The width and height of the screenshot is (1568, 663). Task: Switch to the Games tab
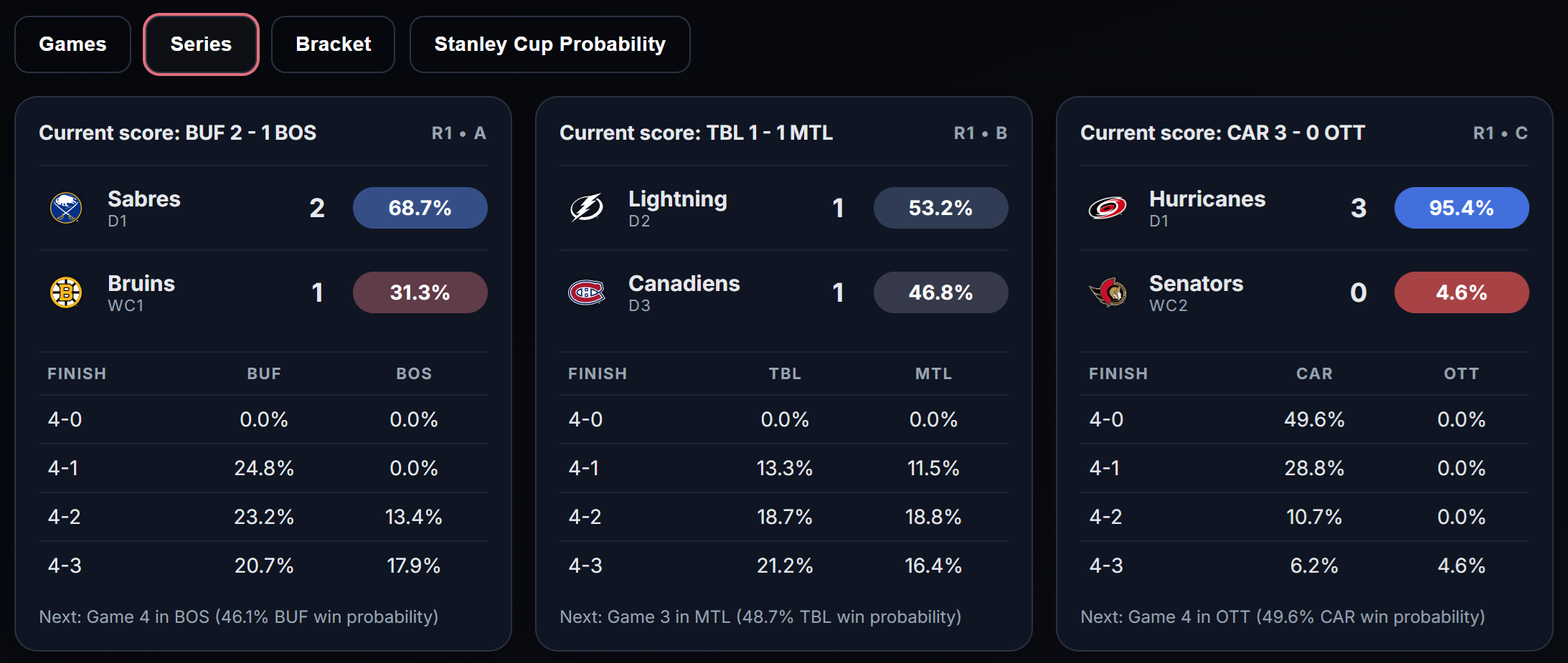click(x=72, y=44)
